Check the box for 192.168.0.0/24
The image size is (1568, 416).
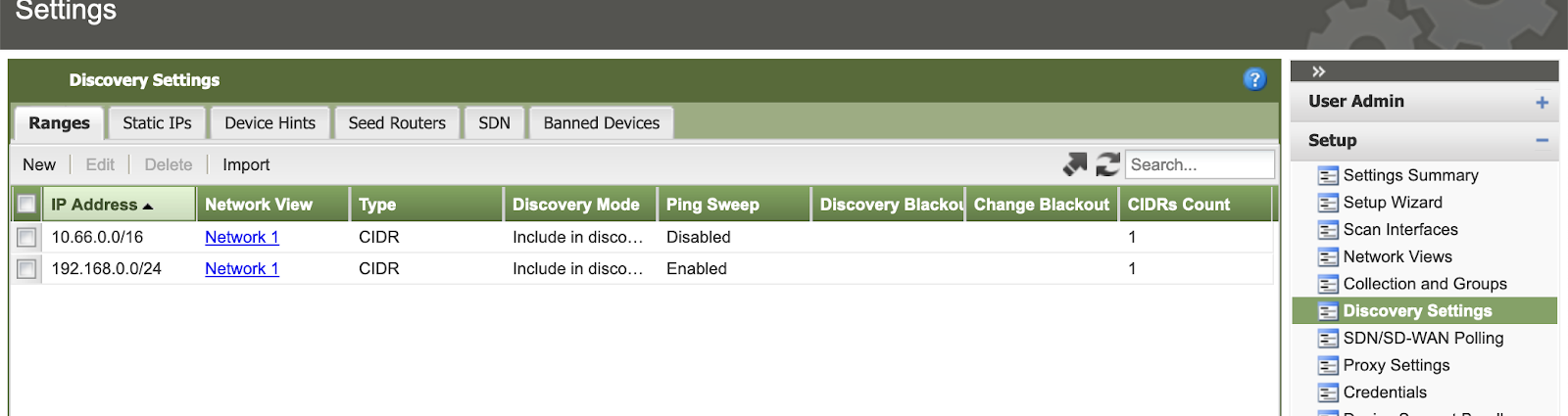[x=26, y=268]
